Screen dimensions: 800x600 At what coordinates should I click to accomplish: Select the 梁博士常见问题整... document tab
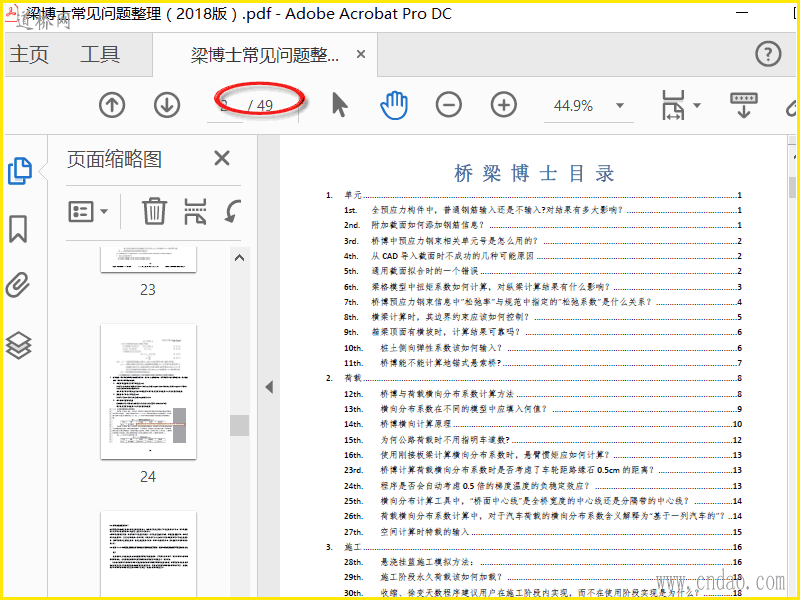pos(265,55)
